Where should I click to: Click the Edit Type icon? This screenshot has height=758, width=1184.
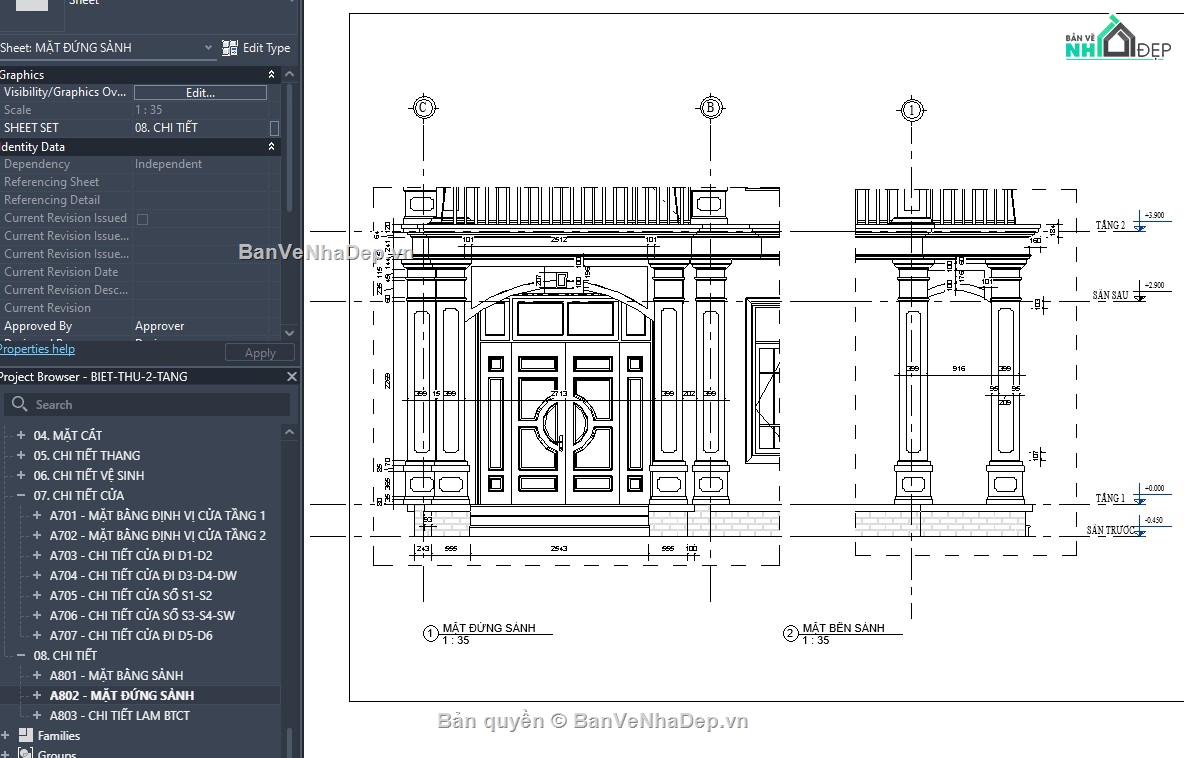coord(230,48)
